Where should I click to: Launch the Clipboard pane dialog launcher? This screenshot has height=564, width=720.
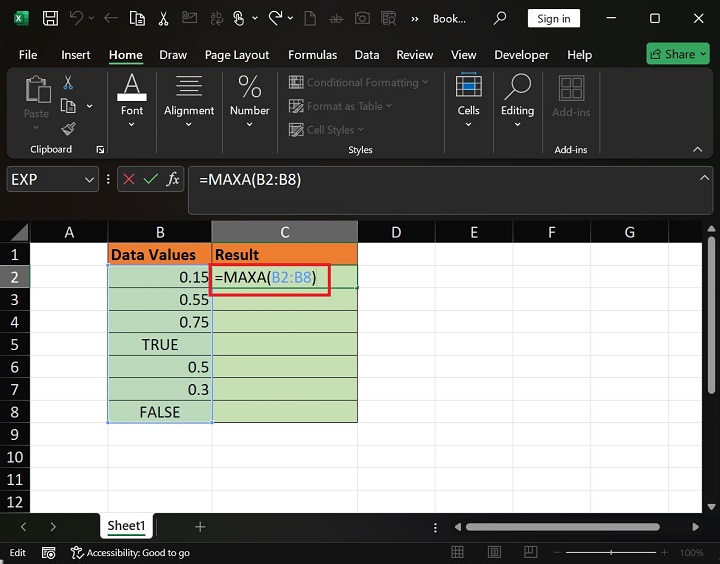[100, 150]
